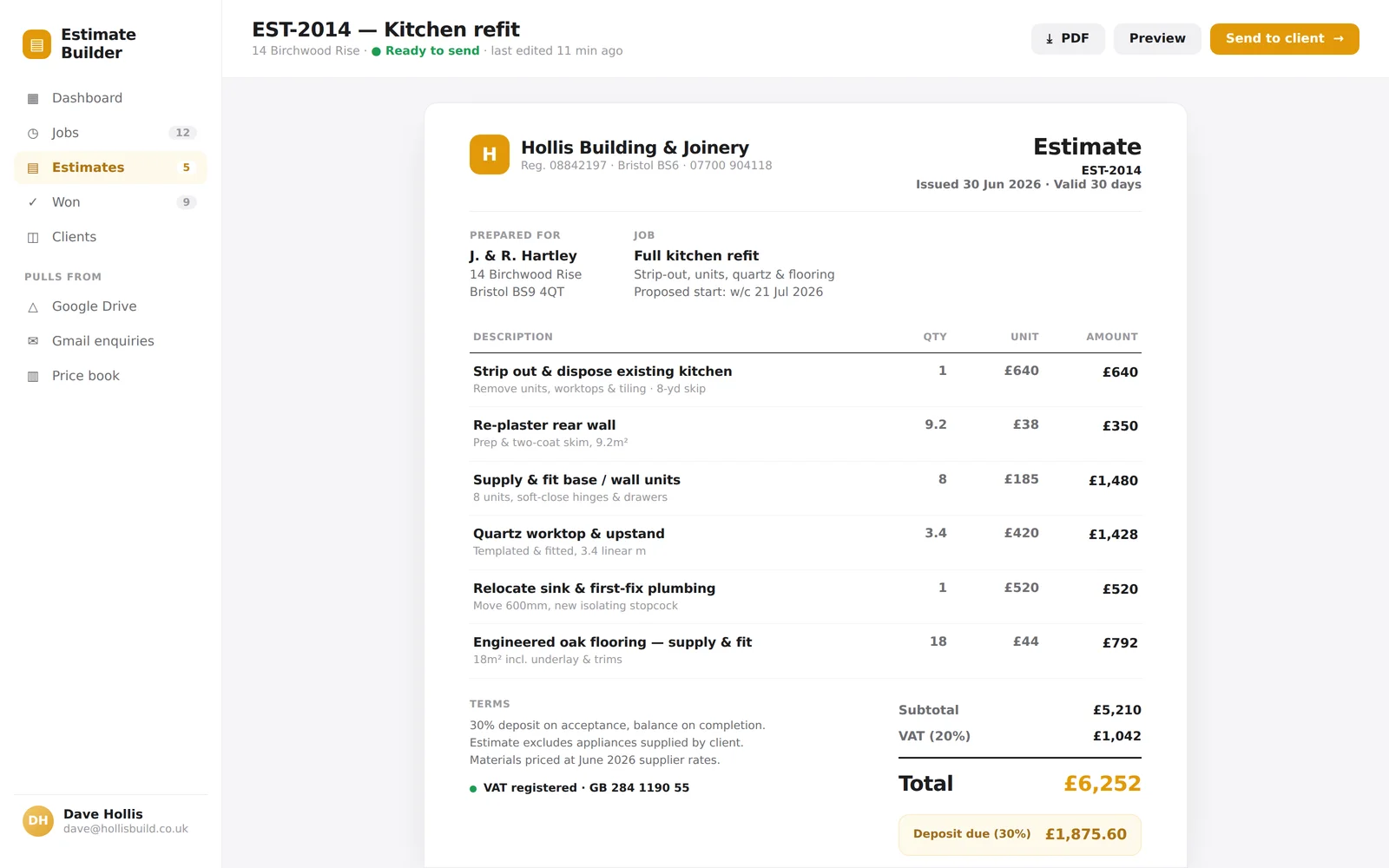Click the green VAT registered dot
Screen dimensions: 1389x868
click(x=473, y=789)
